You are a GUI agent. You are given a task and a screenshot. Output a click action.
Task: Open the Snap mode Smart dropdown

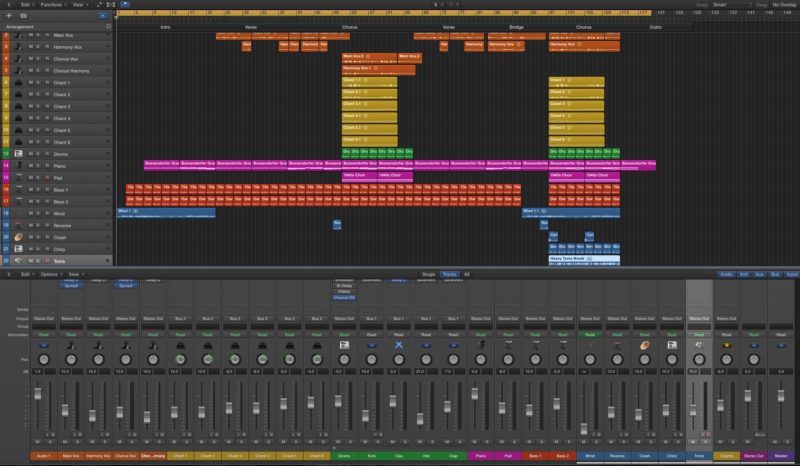pyautogui.click(x=732, y=5)
